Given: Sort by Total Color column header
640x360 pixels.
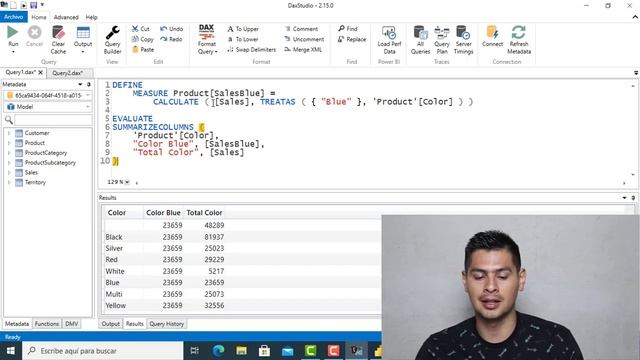Looking at the screenshot, I should point(204,213).
